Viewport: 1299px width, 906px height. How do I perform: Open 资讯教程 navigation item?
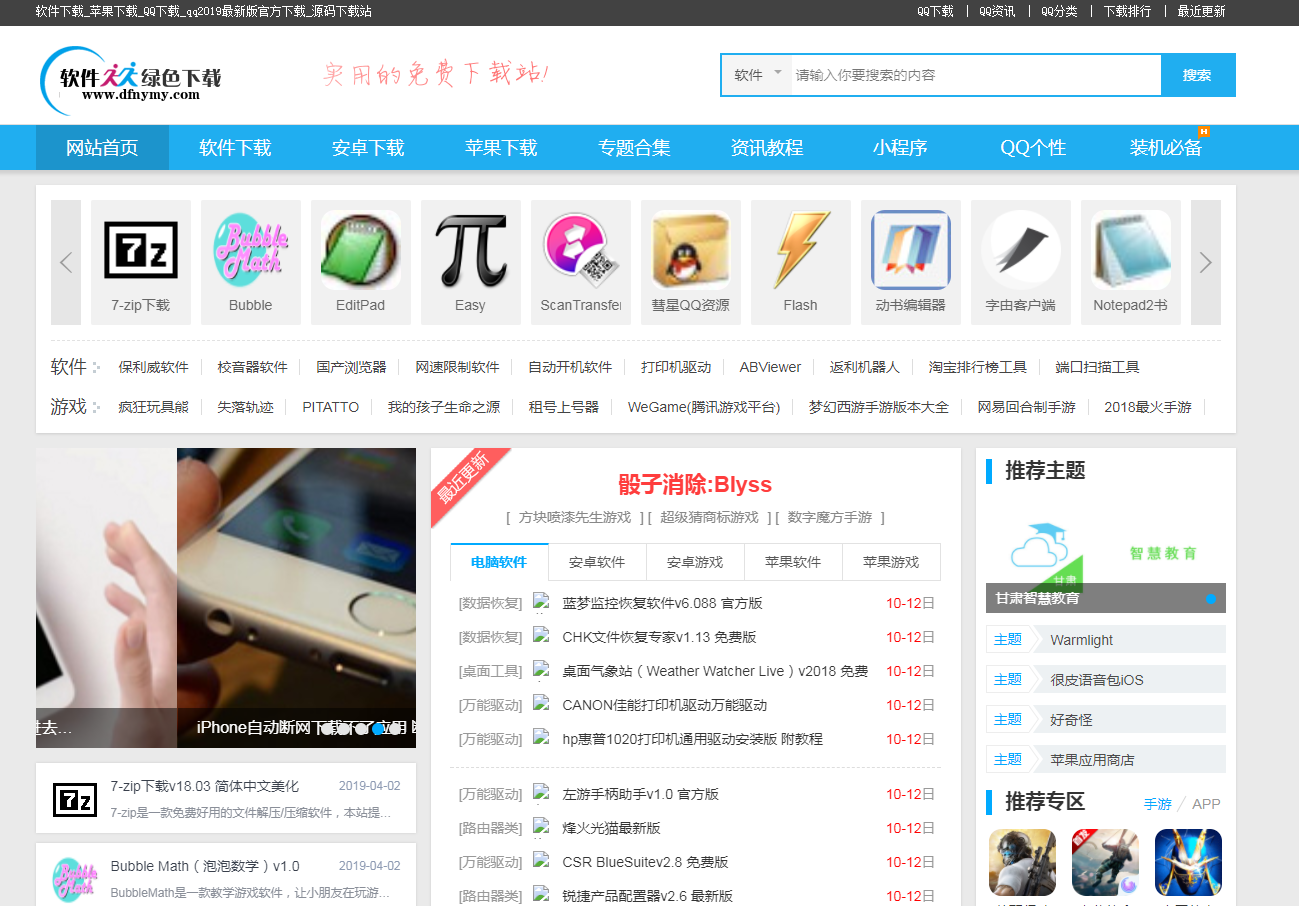click(x=767, y=148)
